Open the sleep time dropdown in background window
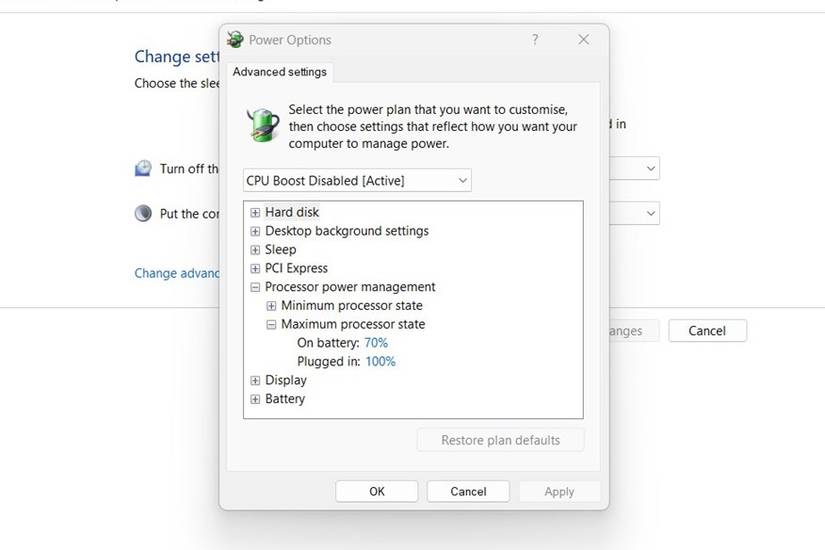Screen dimensions: 825x550 coord(635,213)
